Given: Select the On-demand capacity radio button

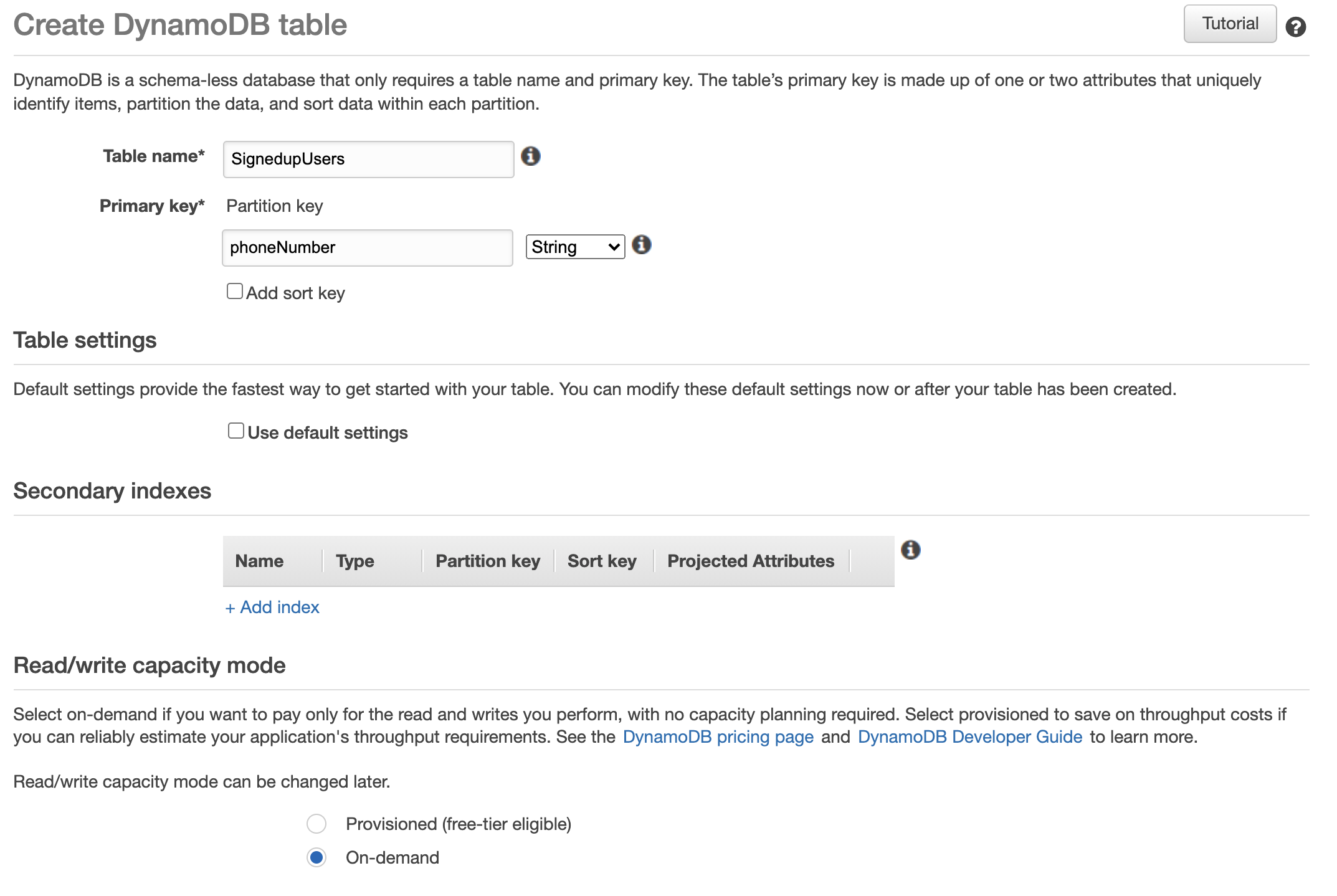Looking at the screenshot, I should (316, 857).
